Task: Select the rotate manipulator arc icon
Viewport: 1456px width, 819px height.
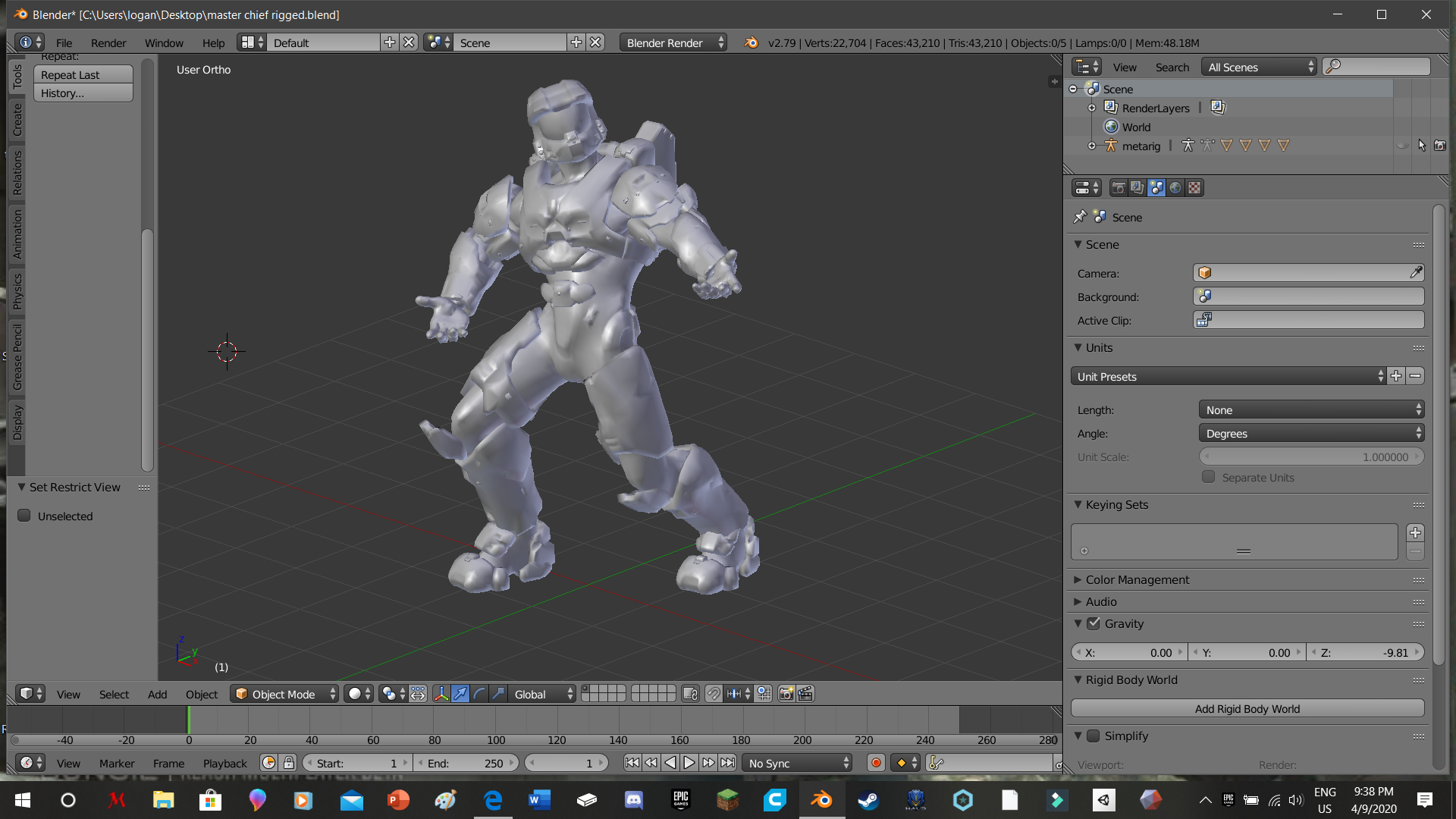Action: [x=479, y=694]
